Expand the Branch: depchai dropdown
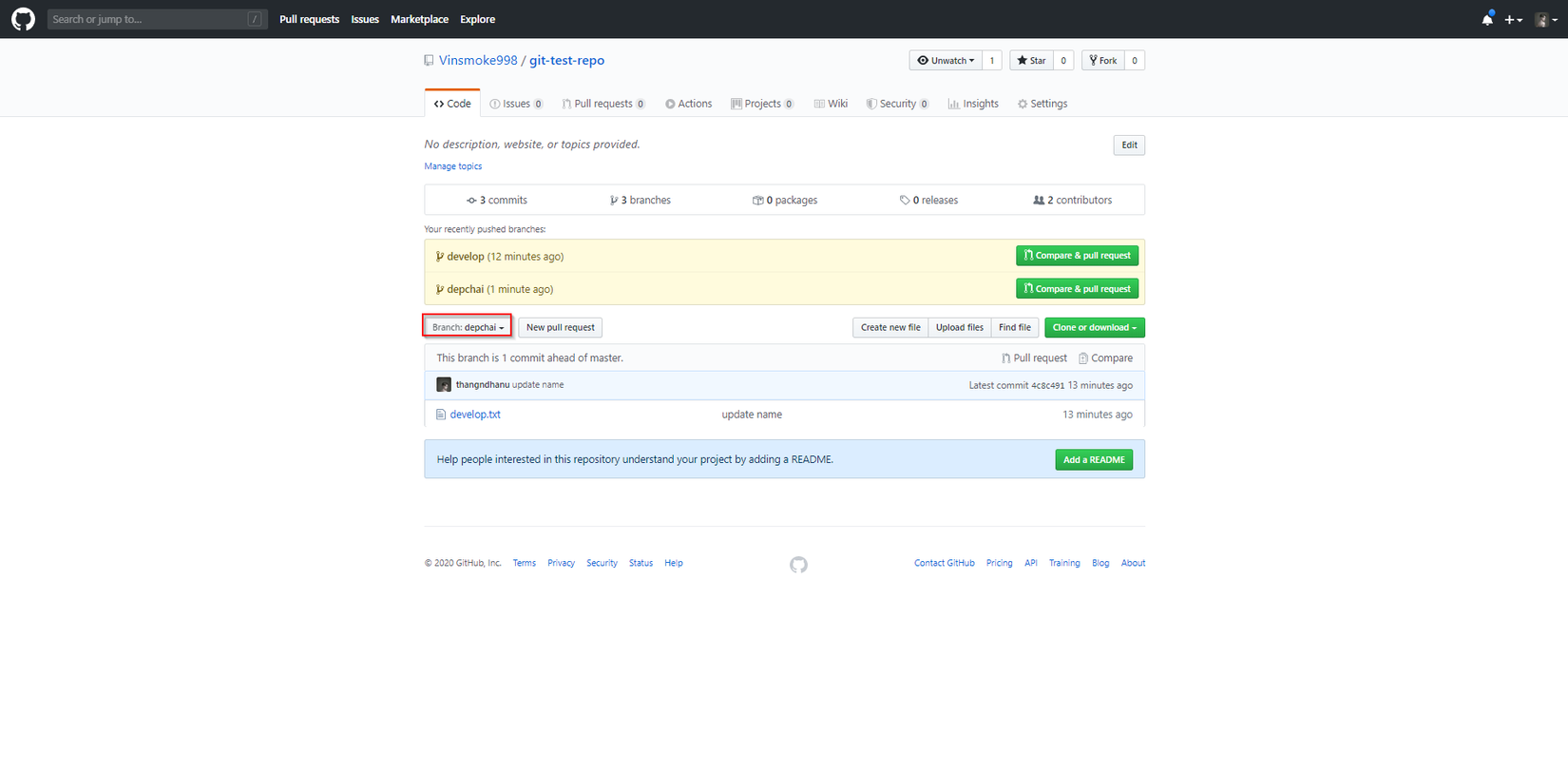Viewport: 1568px width, 773px height. (468, 327)
